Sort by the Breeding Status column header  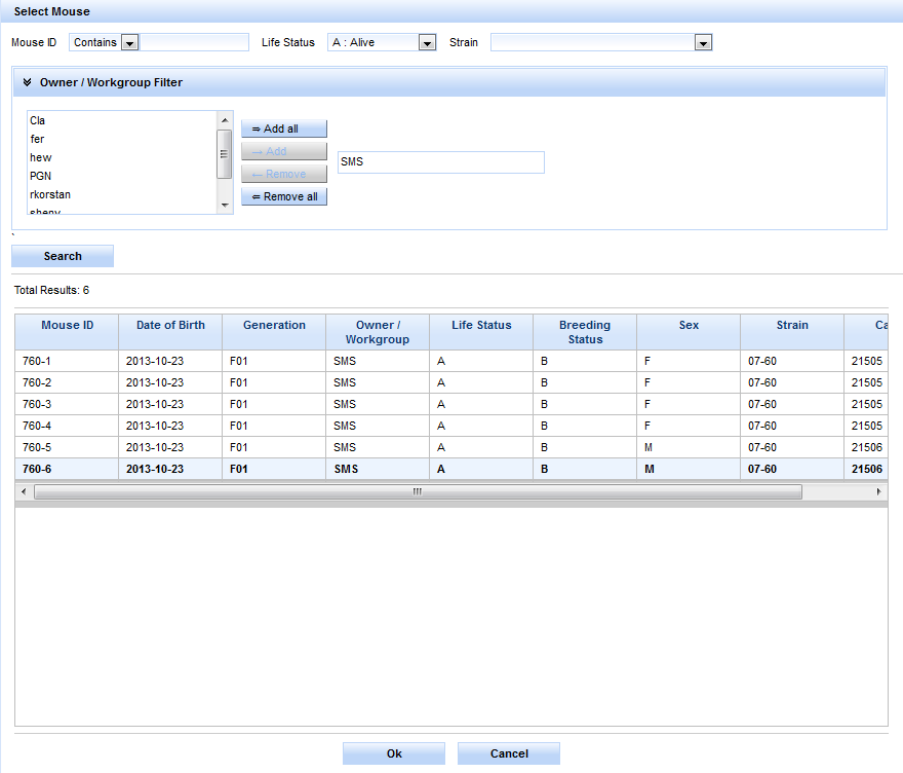[585, 332]
